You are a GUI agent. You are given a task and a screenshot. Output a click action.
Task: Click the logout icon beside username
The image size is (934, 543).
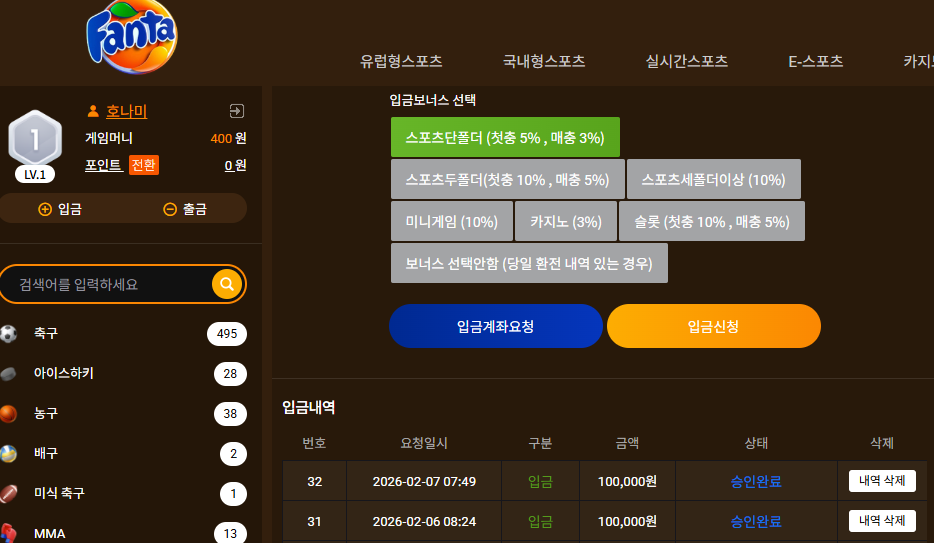pos(236,111)
